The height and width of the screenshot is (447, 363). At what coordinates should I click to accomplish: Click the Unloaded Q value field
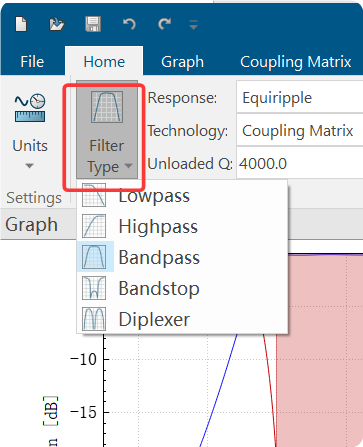pos(300,163)
